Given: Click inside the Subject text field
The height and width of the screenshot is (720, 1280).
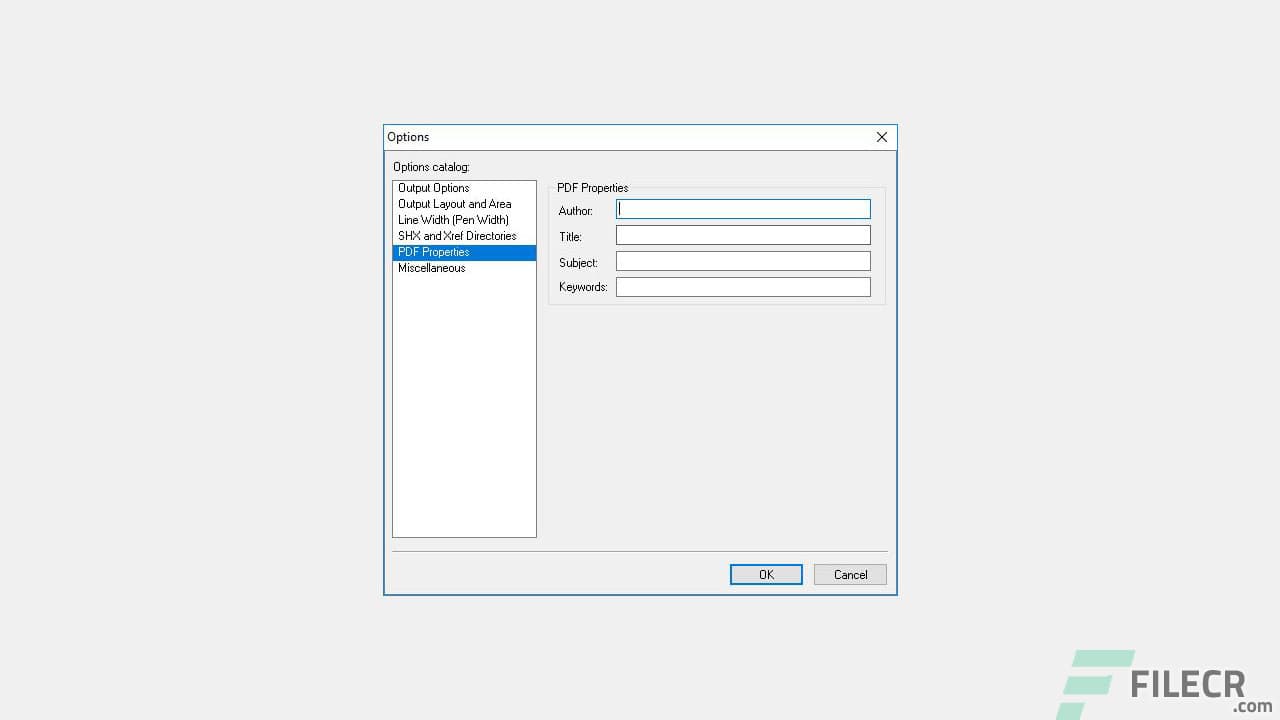Looking at the screenshot, I should coord(742,261).
